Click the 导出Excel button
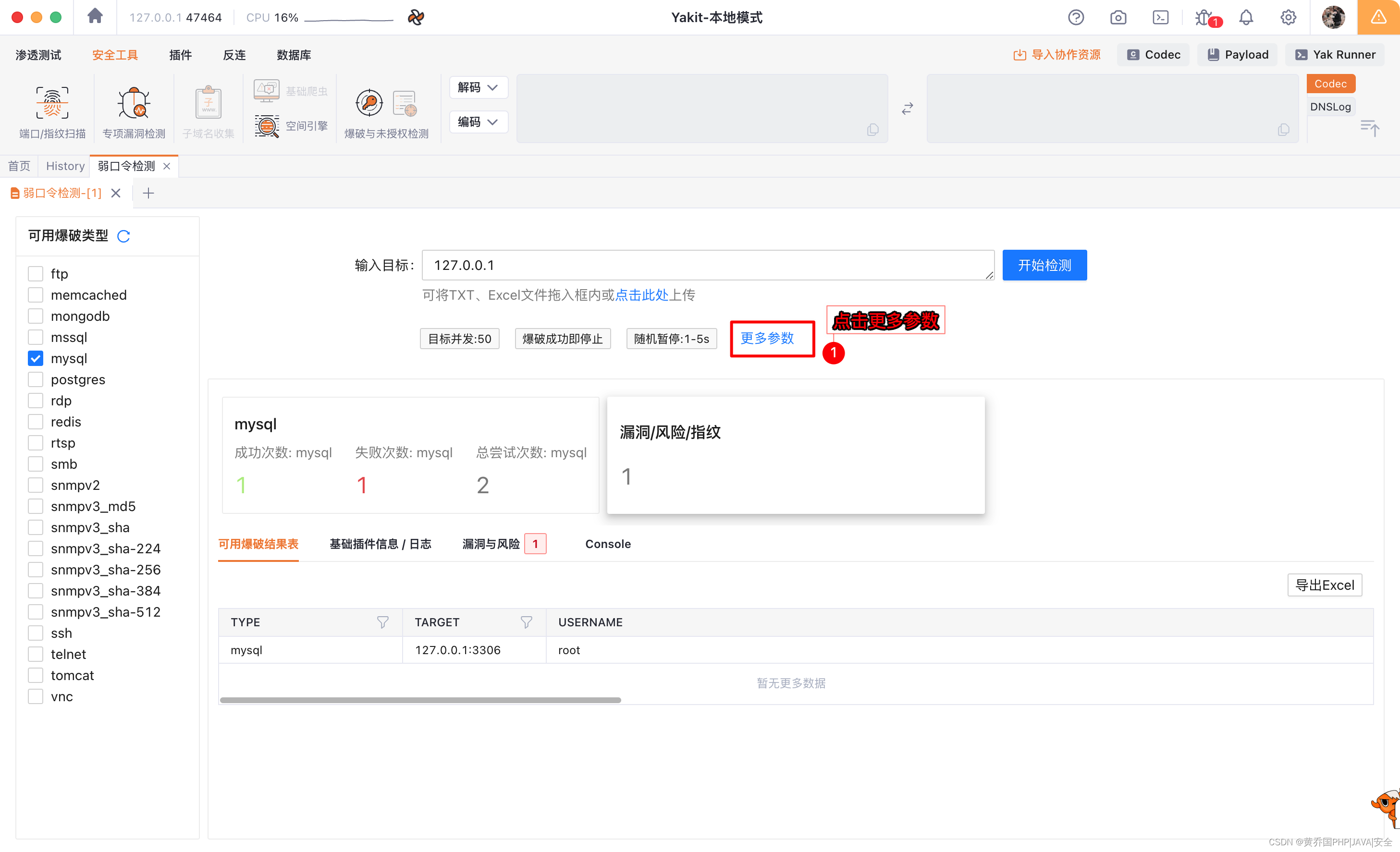The width and height of the screenshot is (1400, 852). click(x=1325, y=585)
